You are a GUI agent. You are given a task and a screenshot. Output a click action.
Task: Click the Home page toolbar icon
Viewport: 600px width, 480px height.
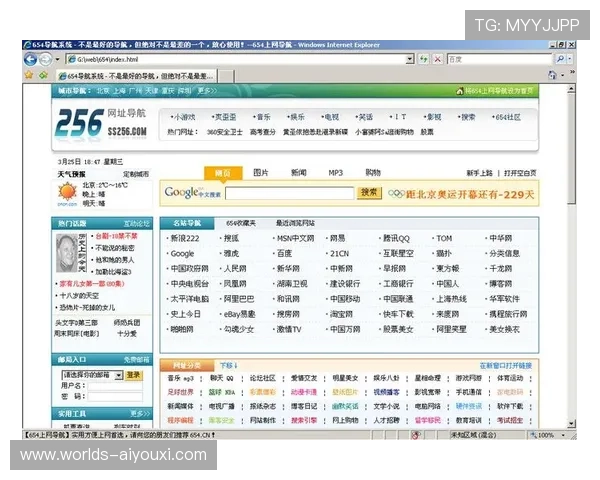pyautogui.click(x=552, y=75)
